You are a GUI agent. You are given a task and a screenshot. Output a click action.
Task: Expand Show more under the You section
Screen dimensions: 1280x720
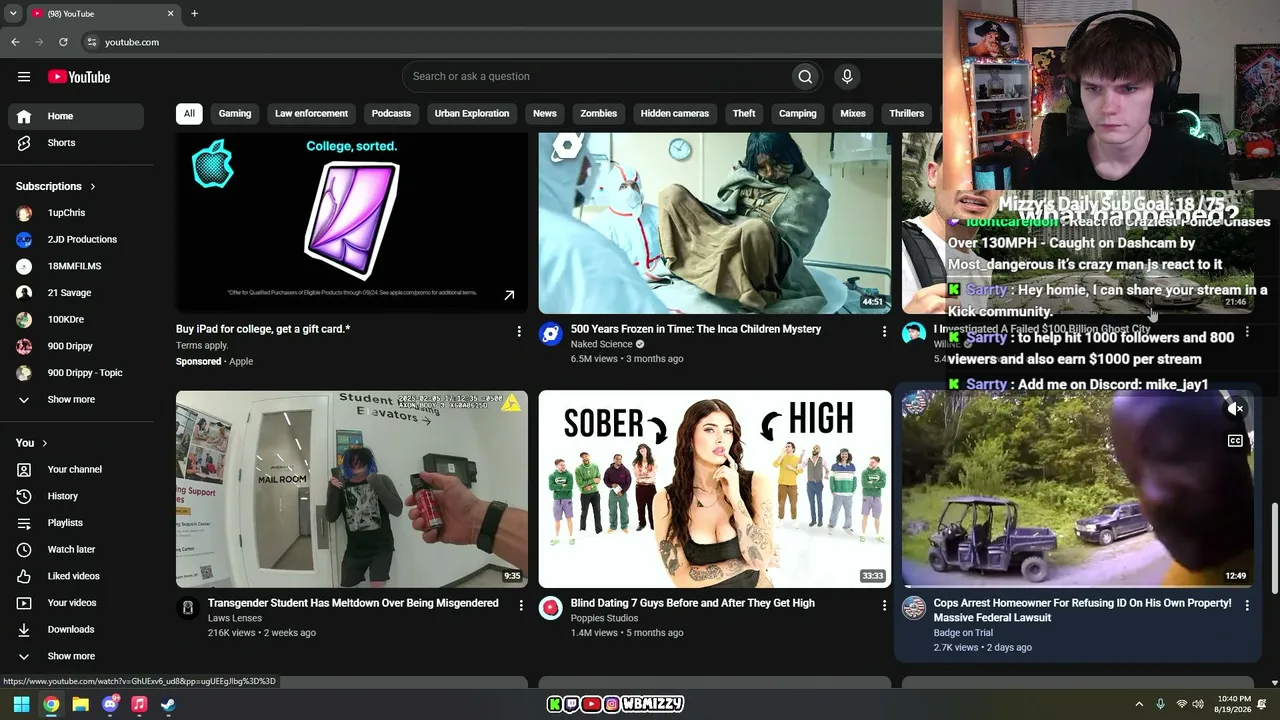click(x=76, y=657)
